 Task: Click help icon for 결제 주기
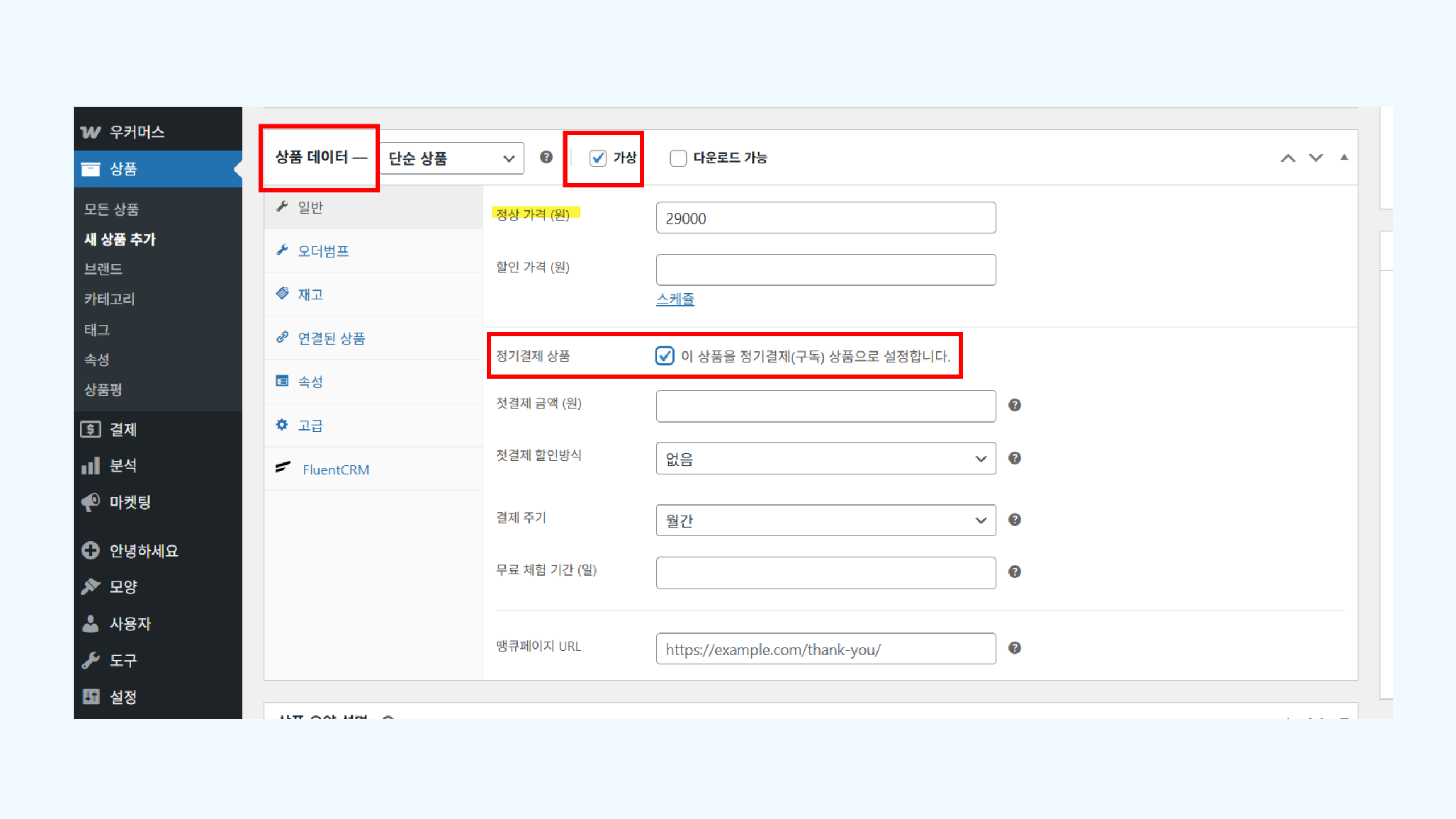[x=1015, y=519]
